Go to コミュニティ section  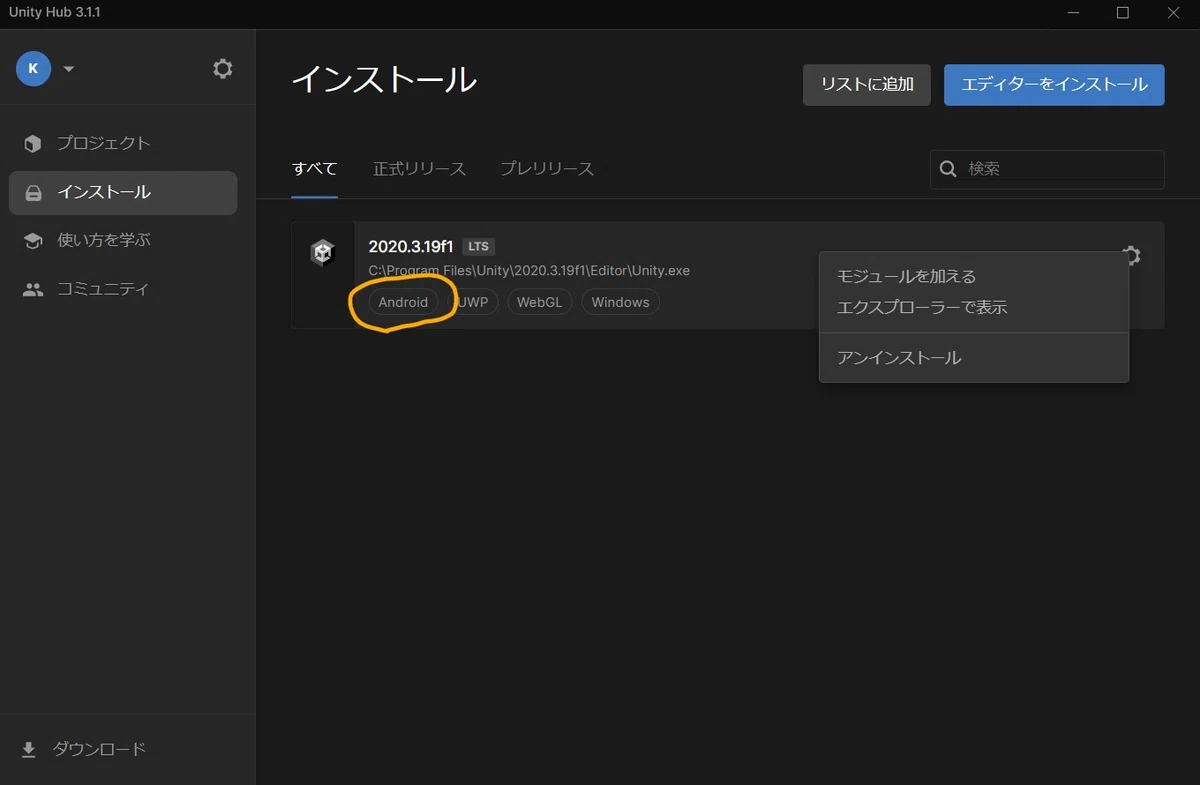tap(123, 290)
